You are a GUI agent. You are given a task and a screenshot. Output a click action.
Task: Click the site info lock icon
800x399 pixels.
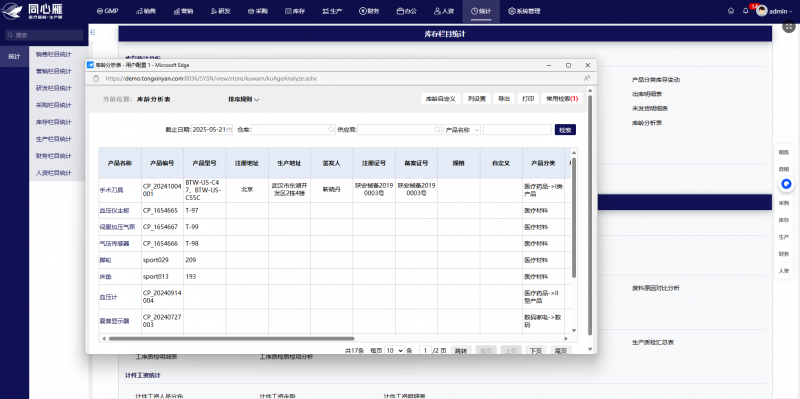pyautogui.click(x=95, y=79)
